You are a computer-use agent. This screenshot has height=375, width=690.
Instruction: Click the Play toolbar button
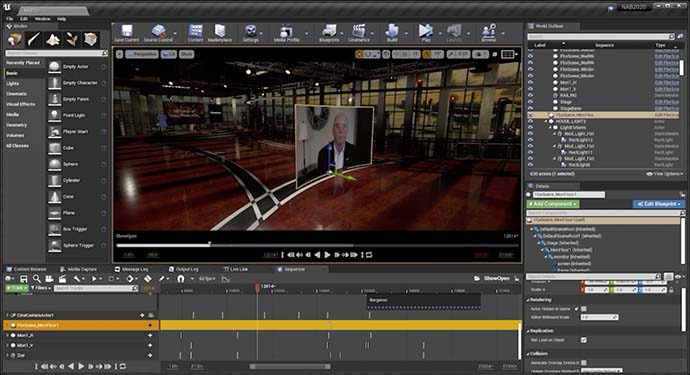tap(426, 33)
